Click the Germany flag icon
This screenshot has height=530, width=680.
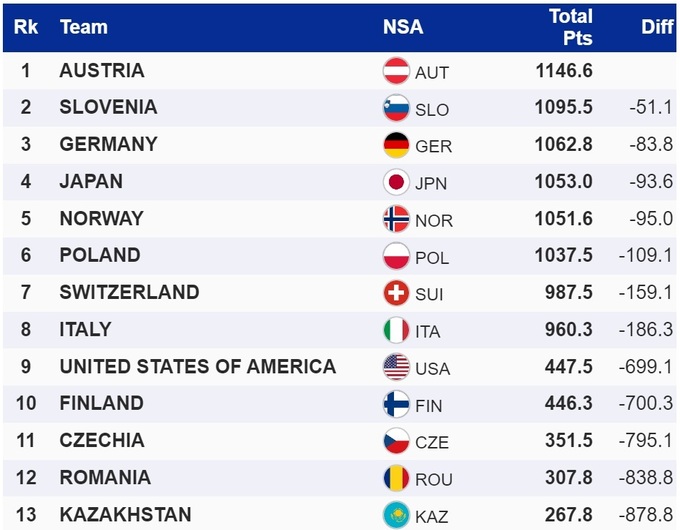(397, 145)
